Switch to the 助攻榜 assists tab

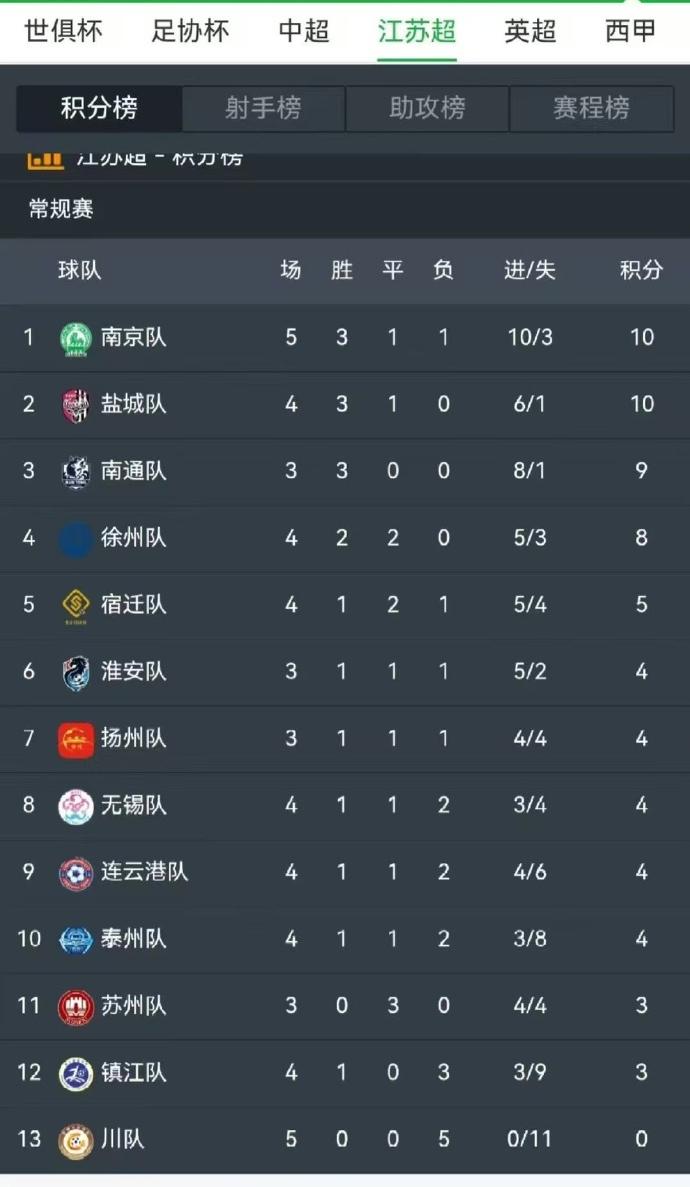(x=427, y=108)
